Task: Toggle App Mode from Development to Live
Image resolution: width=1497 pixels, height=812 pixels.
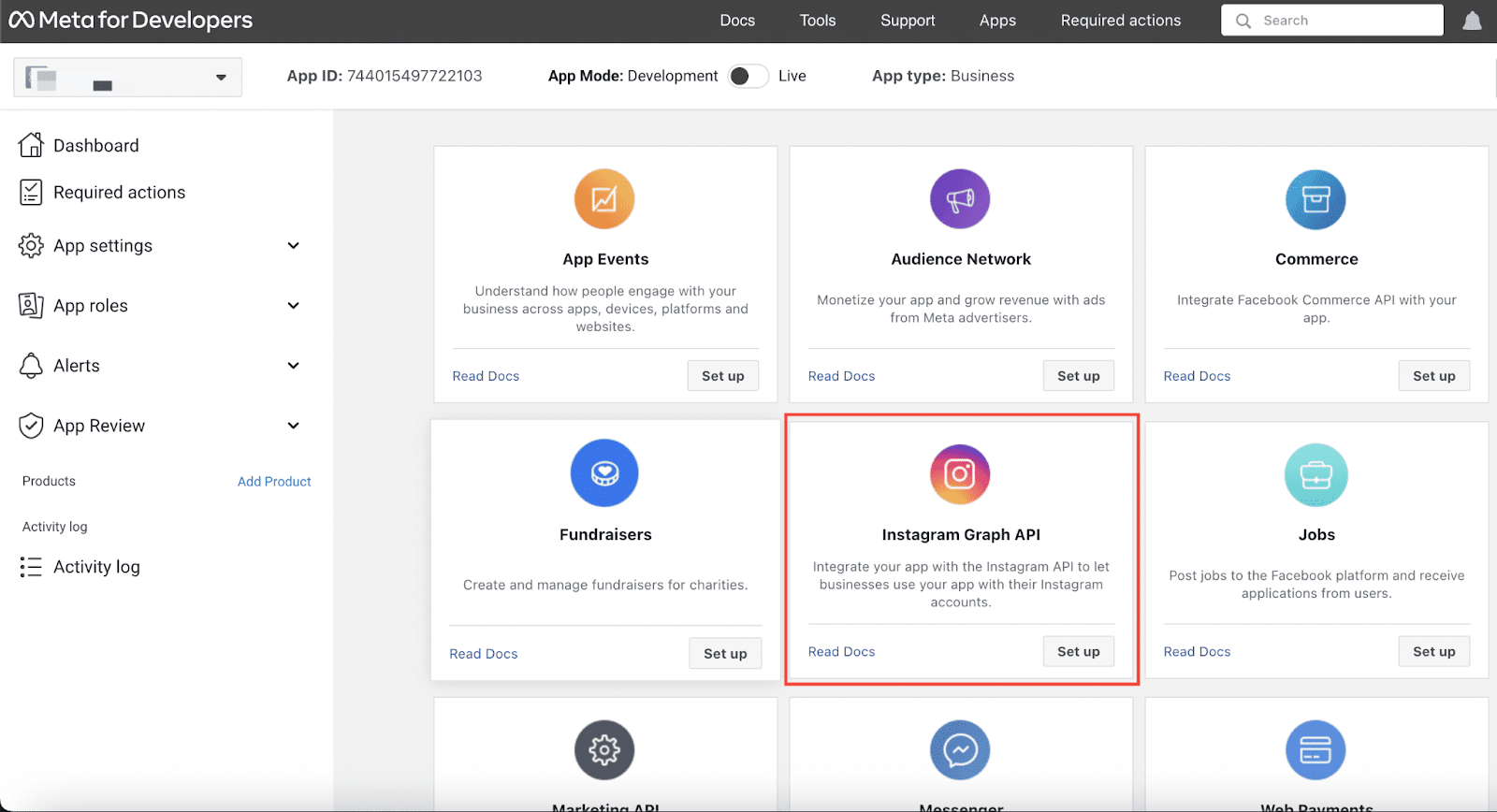Action: click(x=748, y=76)
